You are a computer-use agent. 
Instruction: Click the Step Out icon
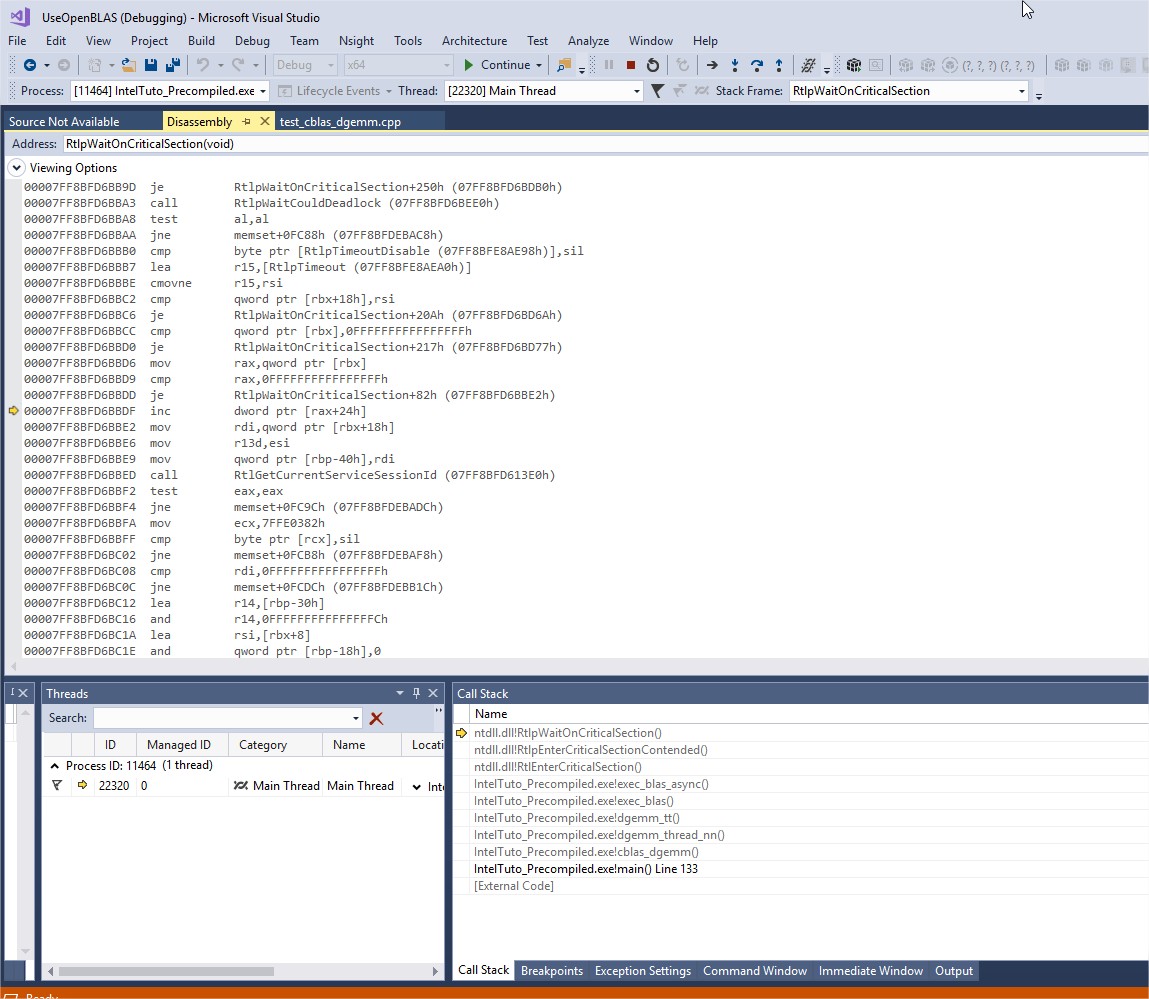pos(779,65)
